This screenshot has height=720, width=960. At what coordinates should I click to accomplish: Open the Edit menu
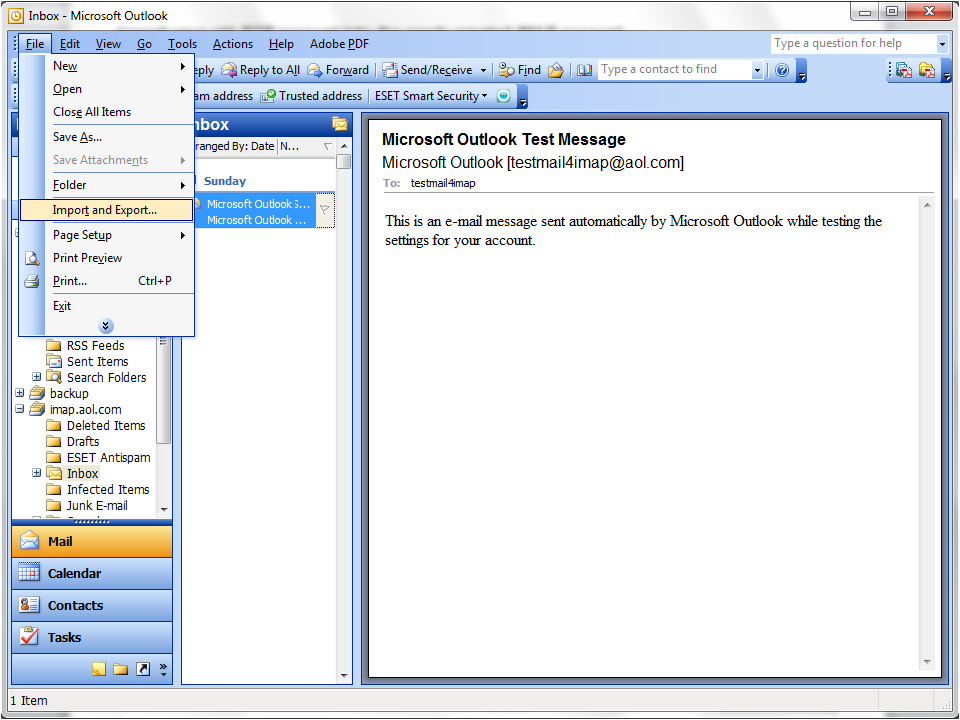click(69, 44)
